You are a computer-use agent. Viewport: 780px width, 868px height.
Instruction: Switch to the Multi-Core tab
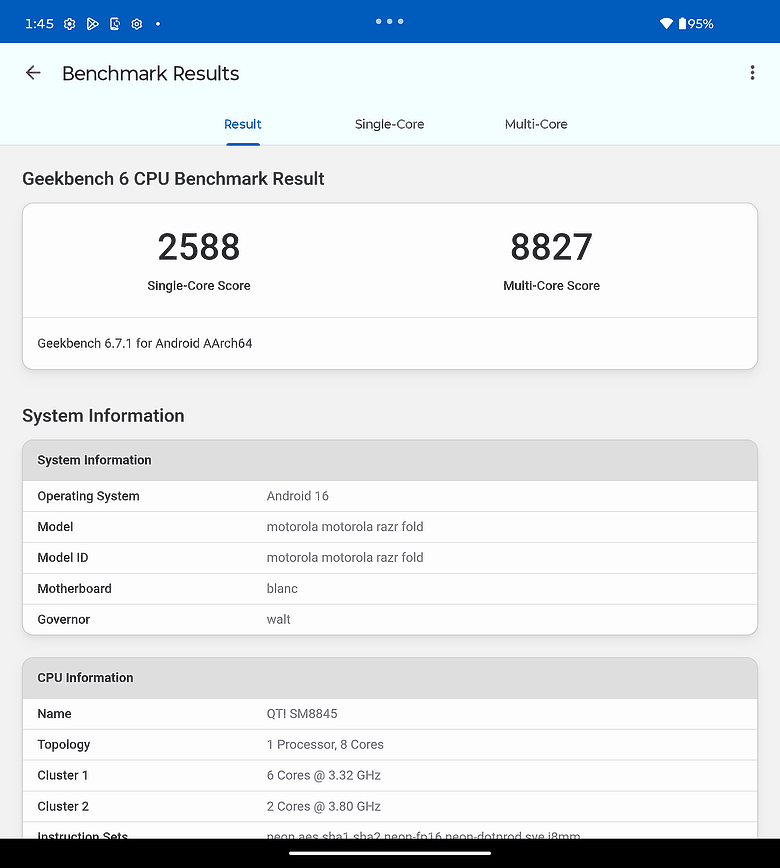pyautogui.click(x=536, y=125)
